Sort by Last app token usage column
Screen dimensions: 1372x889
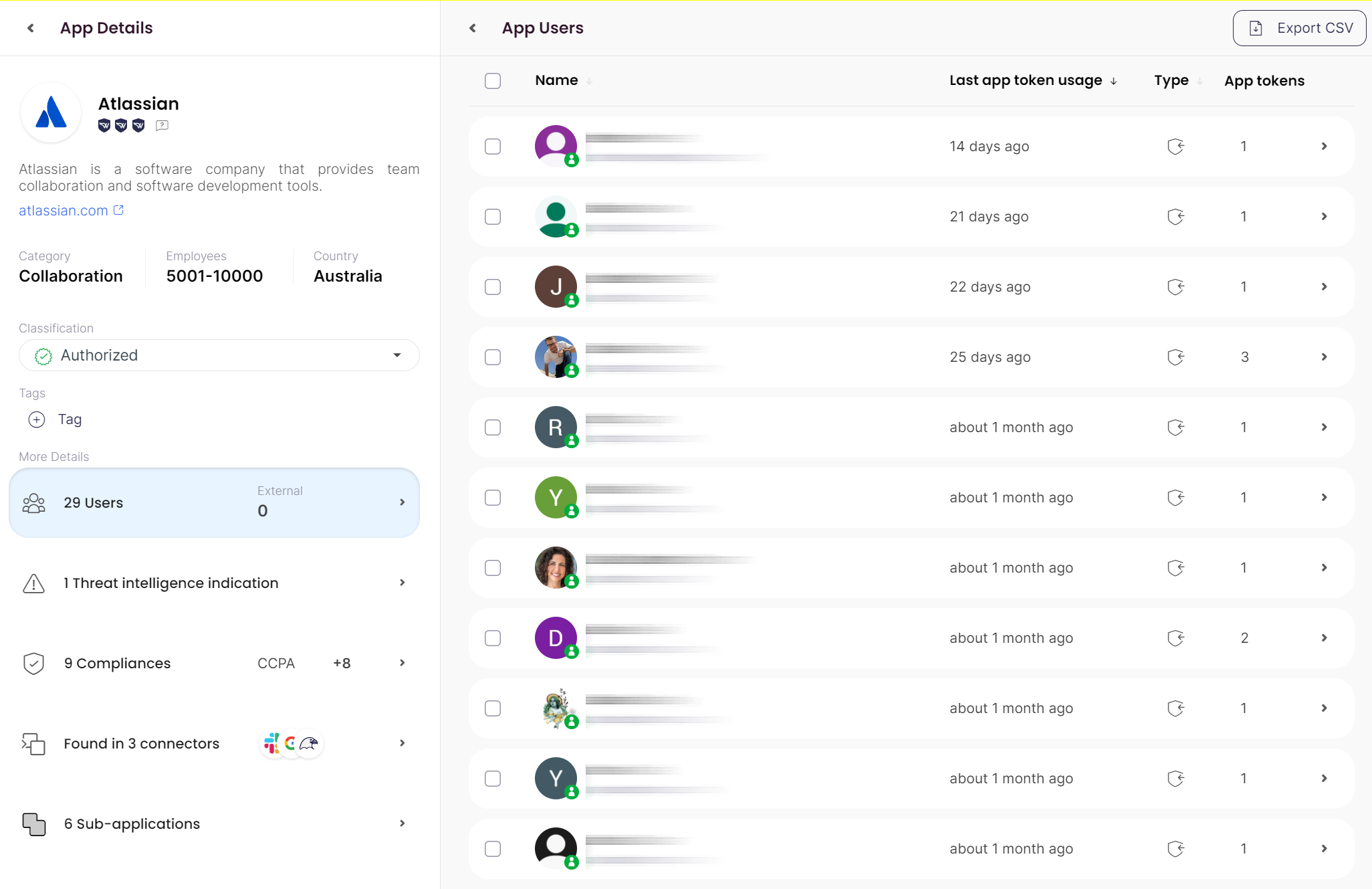(x=1033, y=80)
